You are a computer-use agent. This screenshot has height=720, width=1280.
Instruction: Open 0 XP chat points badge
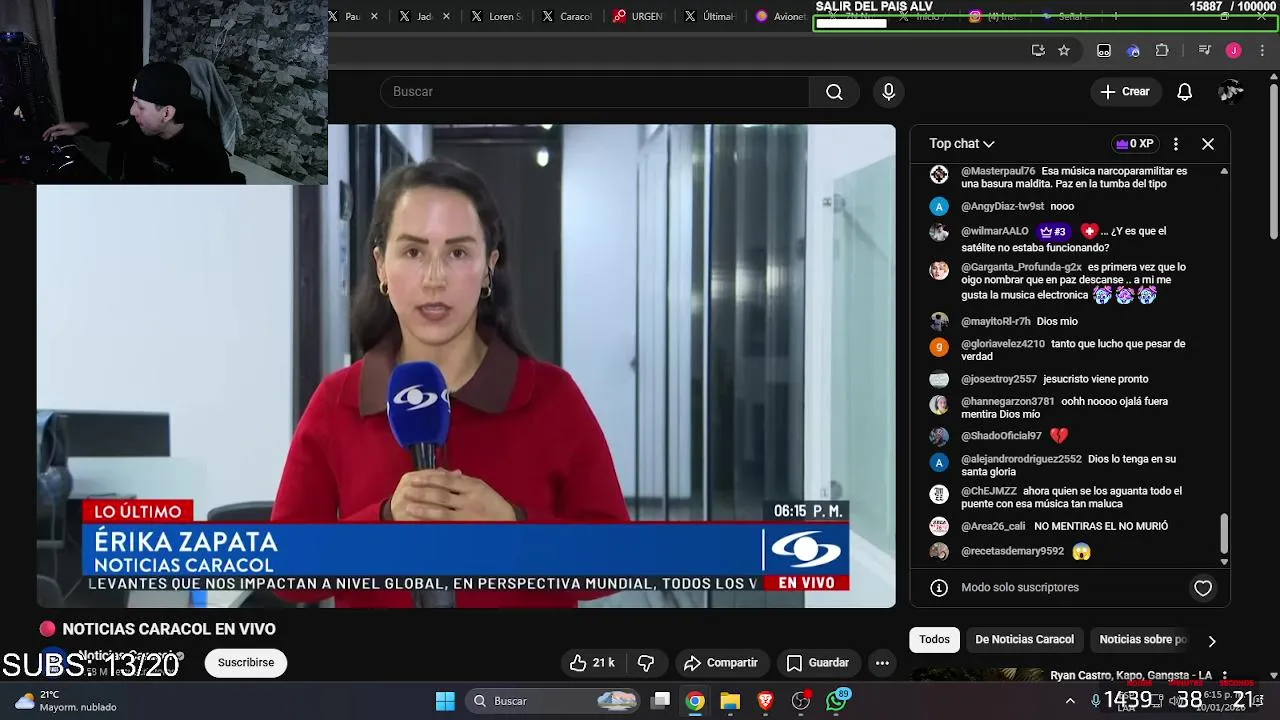pos(1134,144)
